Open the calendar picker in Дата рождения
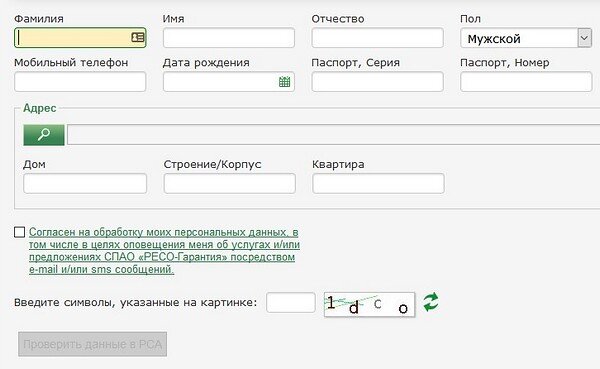 click(284, 82)
